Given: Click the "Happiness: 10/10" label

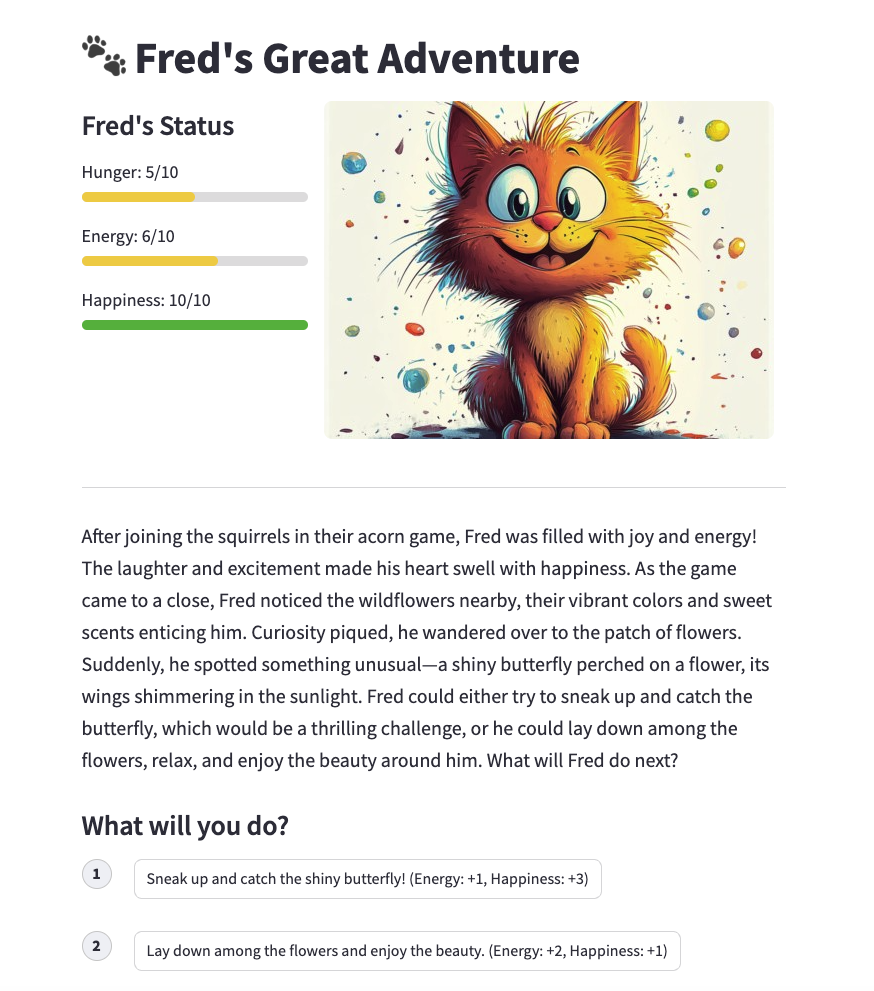Looking at the screenshot, I should coord(146,300).
